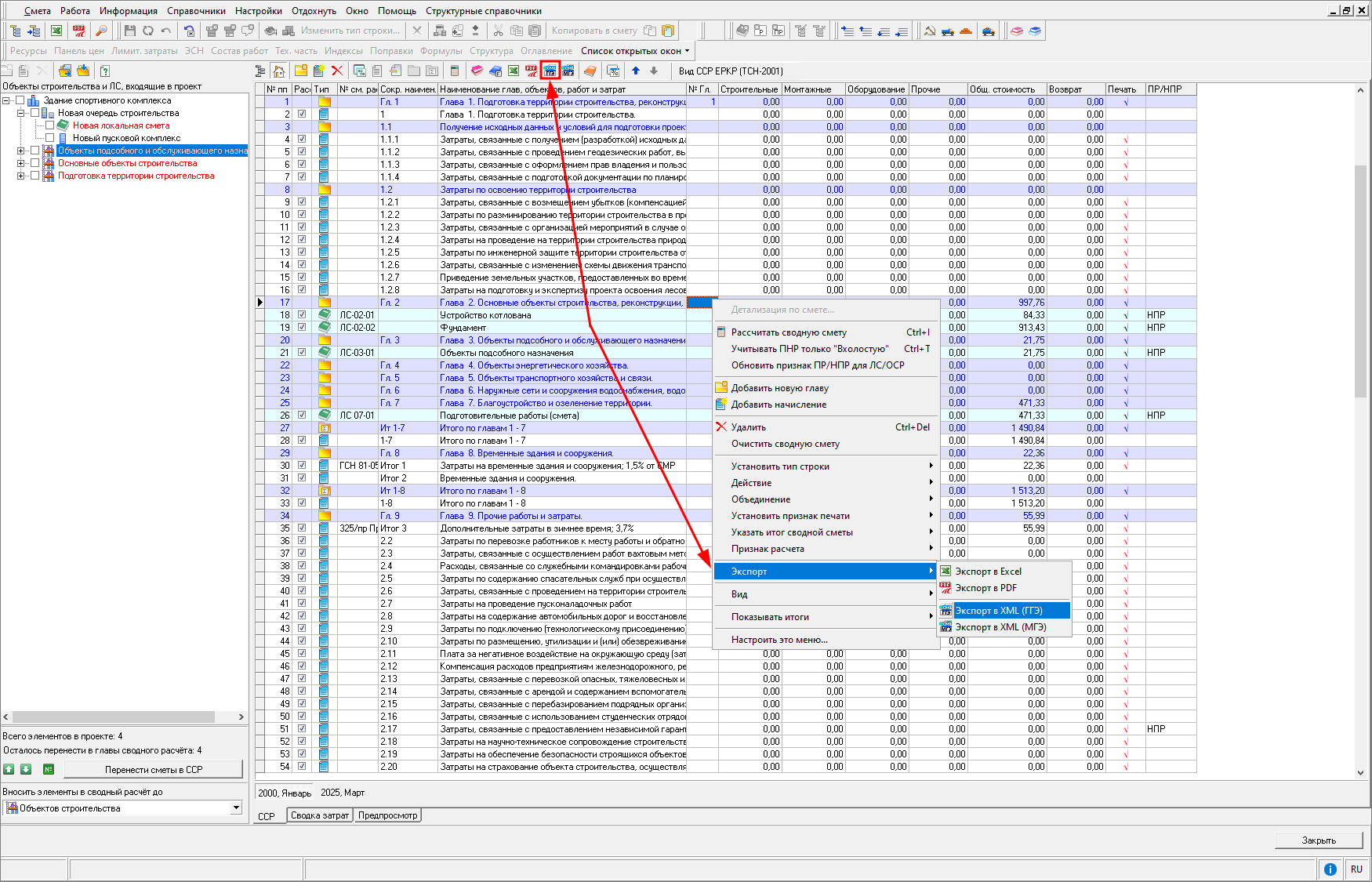Viewport: 1372px width, 882px height.
Task: Click the hammer and sickle icon
Action: coord(929,31)
